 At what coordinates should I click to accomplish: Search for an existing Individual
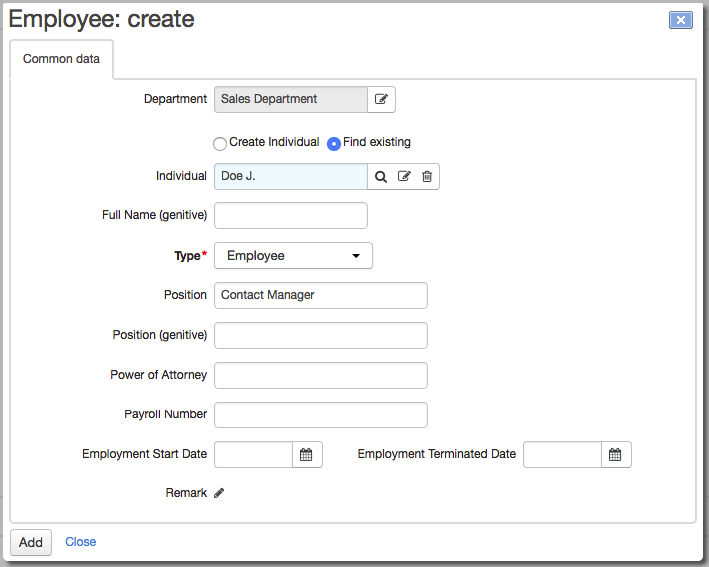(x=381, y=176)
